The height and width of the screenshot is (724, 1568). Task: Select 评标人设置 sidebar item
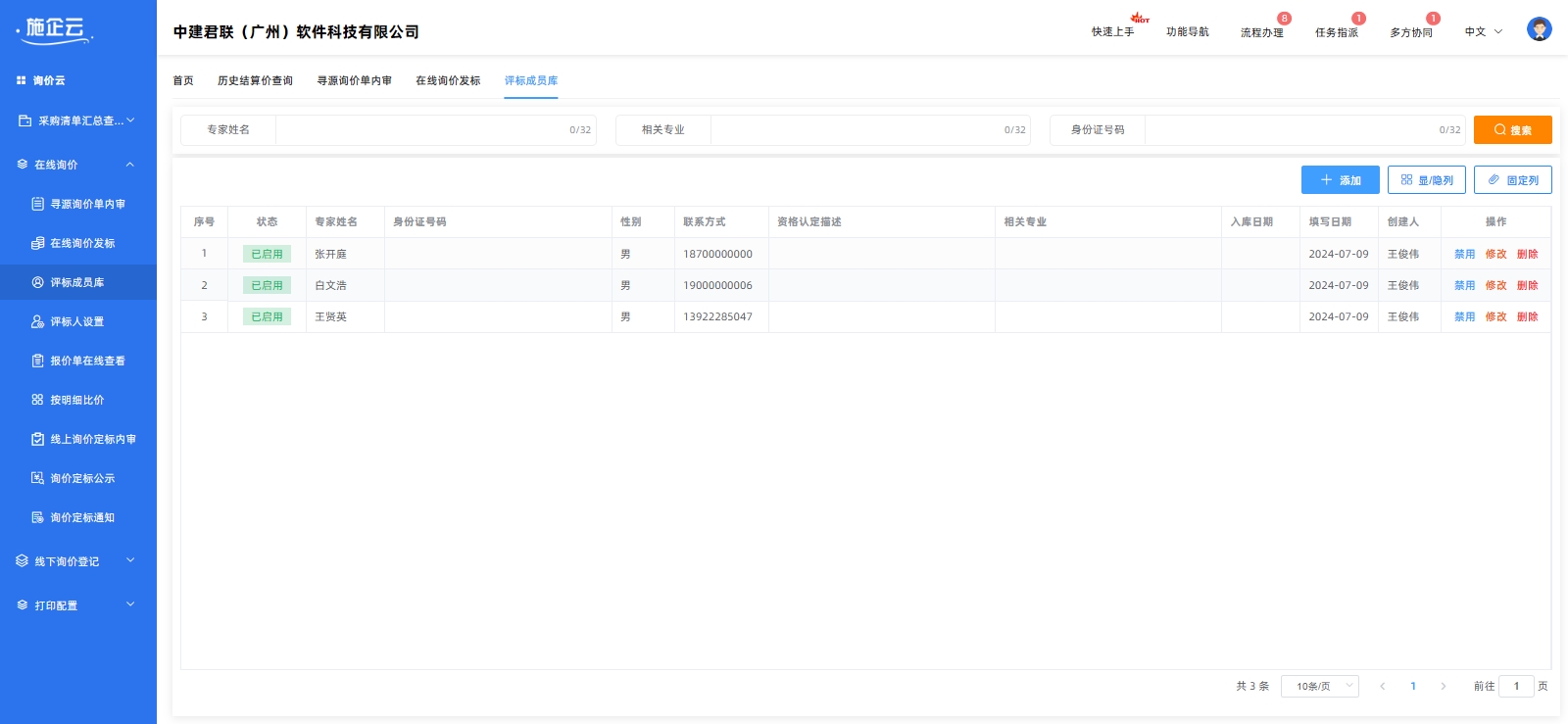(x=76, y=321)
